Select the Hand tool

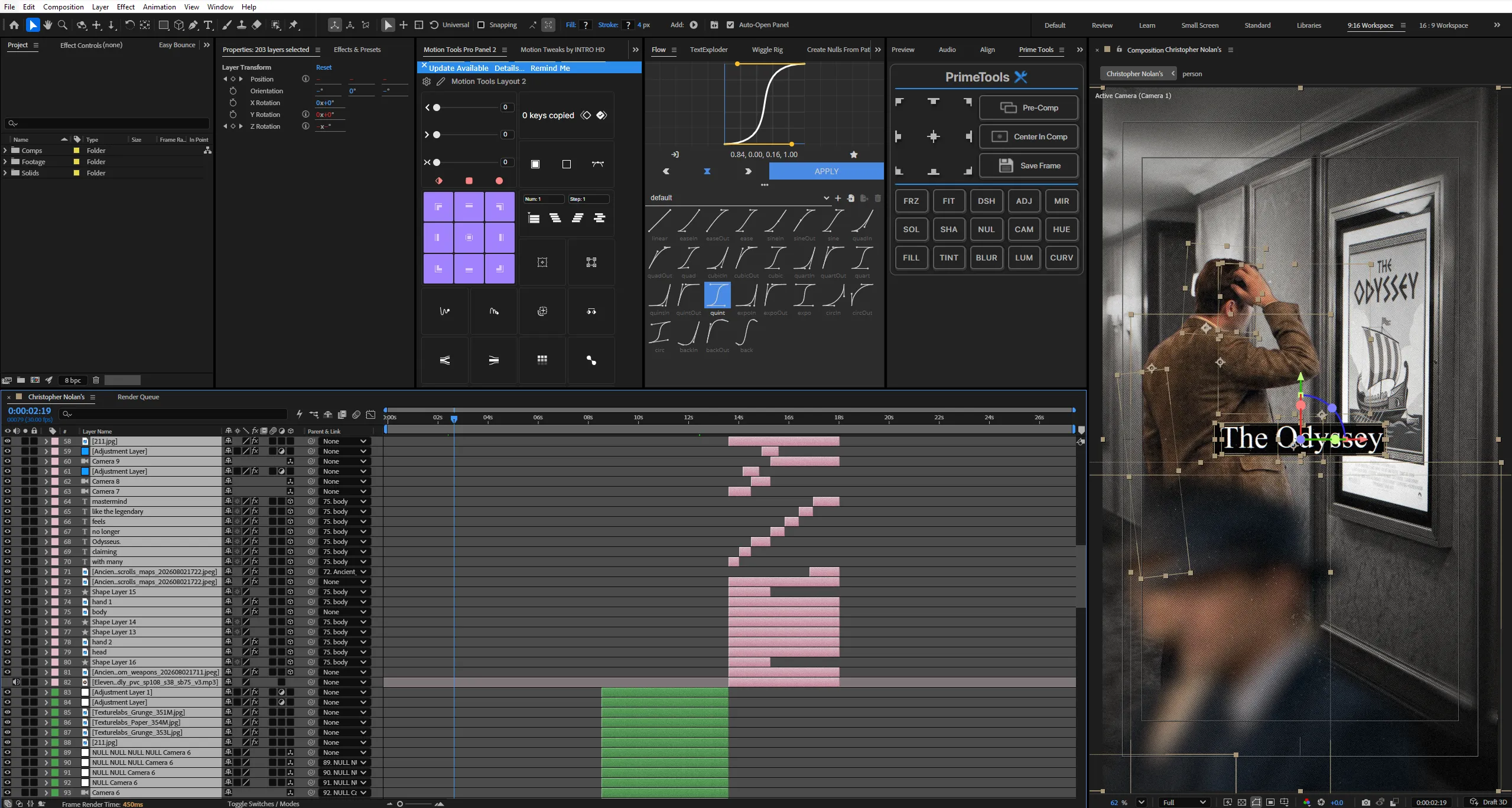[47, 25]
